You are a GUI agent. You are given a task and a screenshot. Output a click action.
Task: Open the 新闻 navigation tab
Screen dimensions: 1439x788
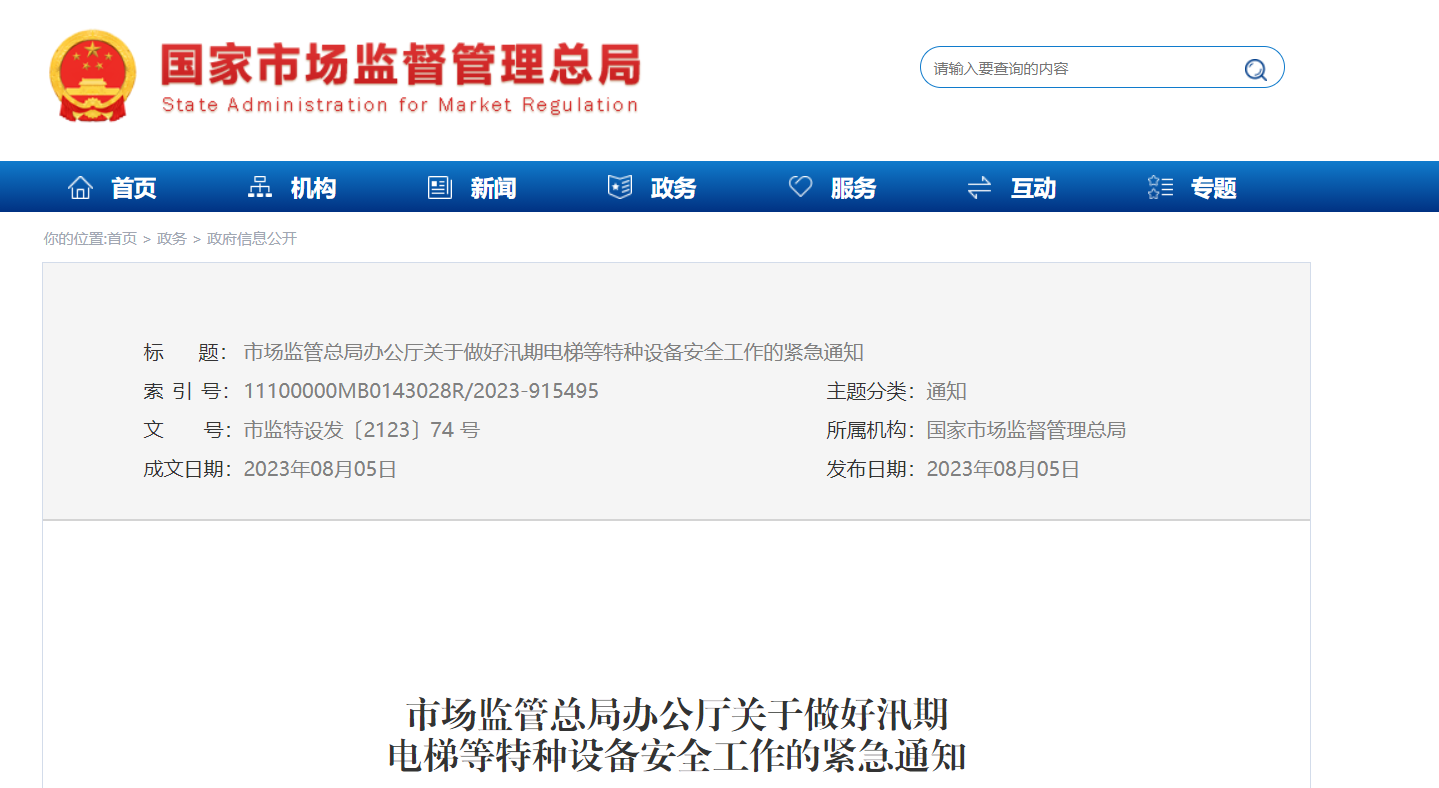pos(493,188)
